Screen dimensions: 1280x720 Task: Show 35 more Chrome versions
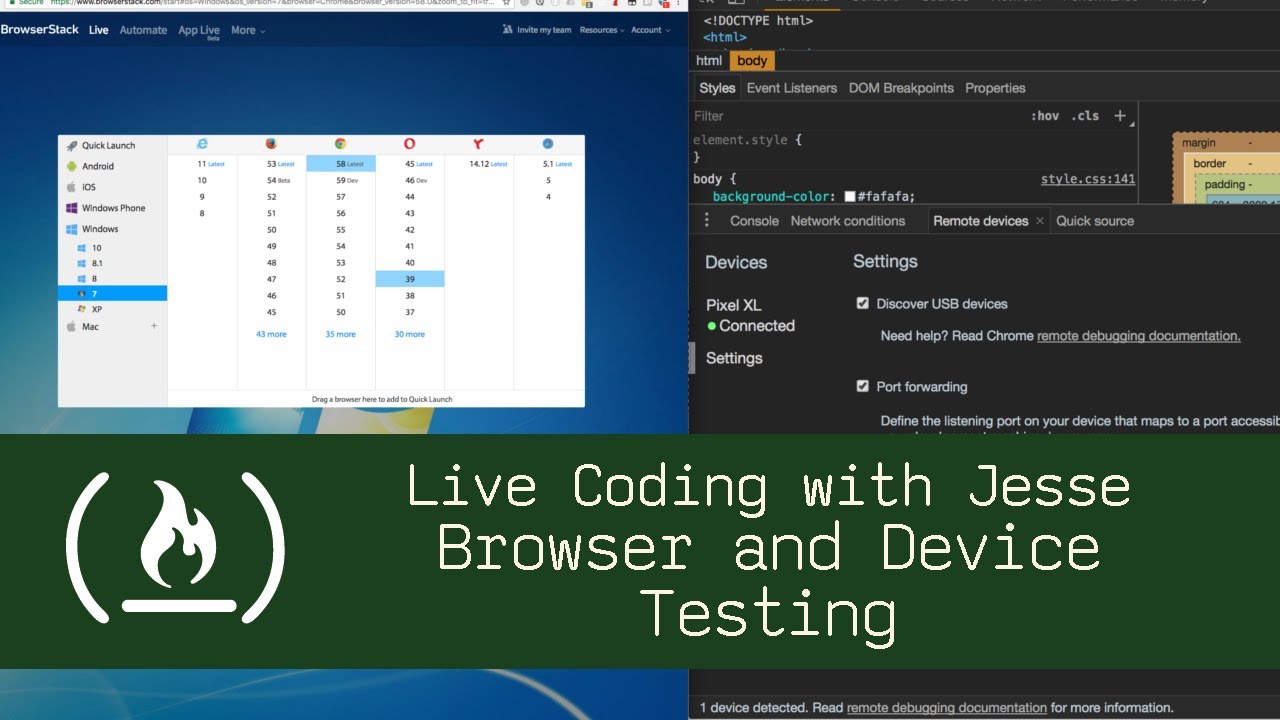click(x=340, y=334)
